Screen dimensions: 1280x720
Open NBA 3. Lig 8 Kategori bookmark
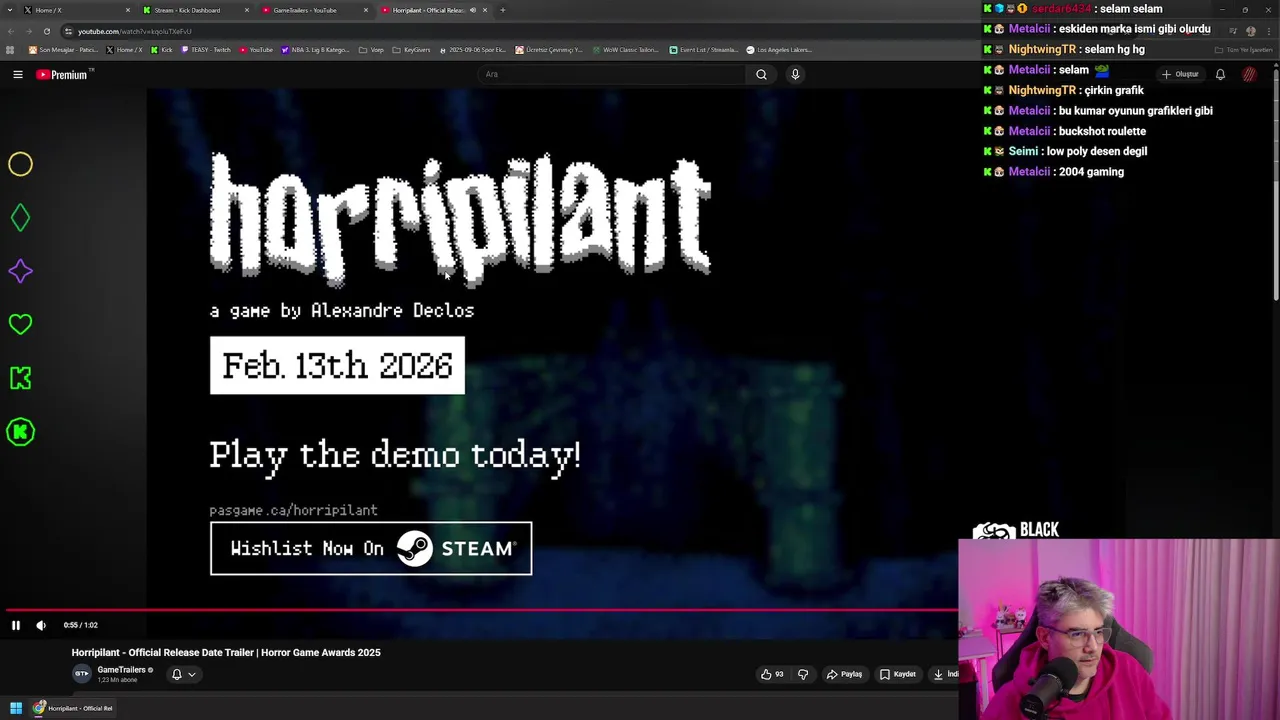pos(316,50)
